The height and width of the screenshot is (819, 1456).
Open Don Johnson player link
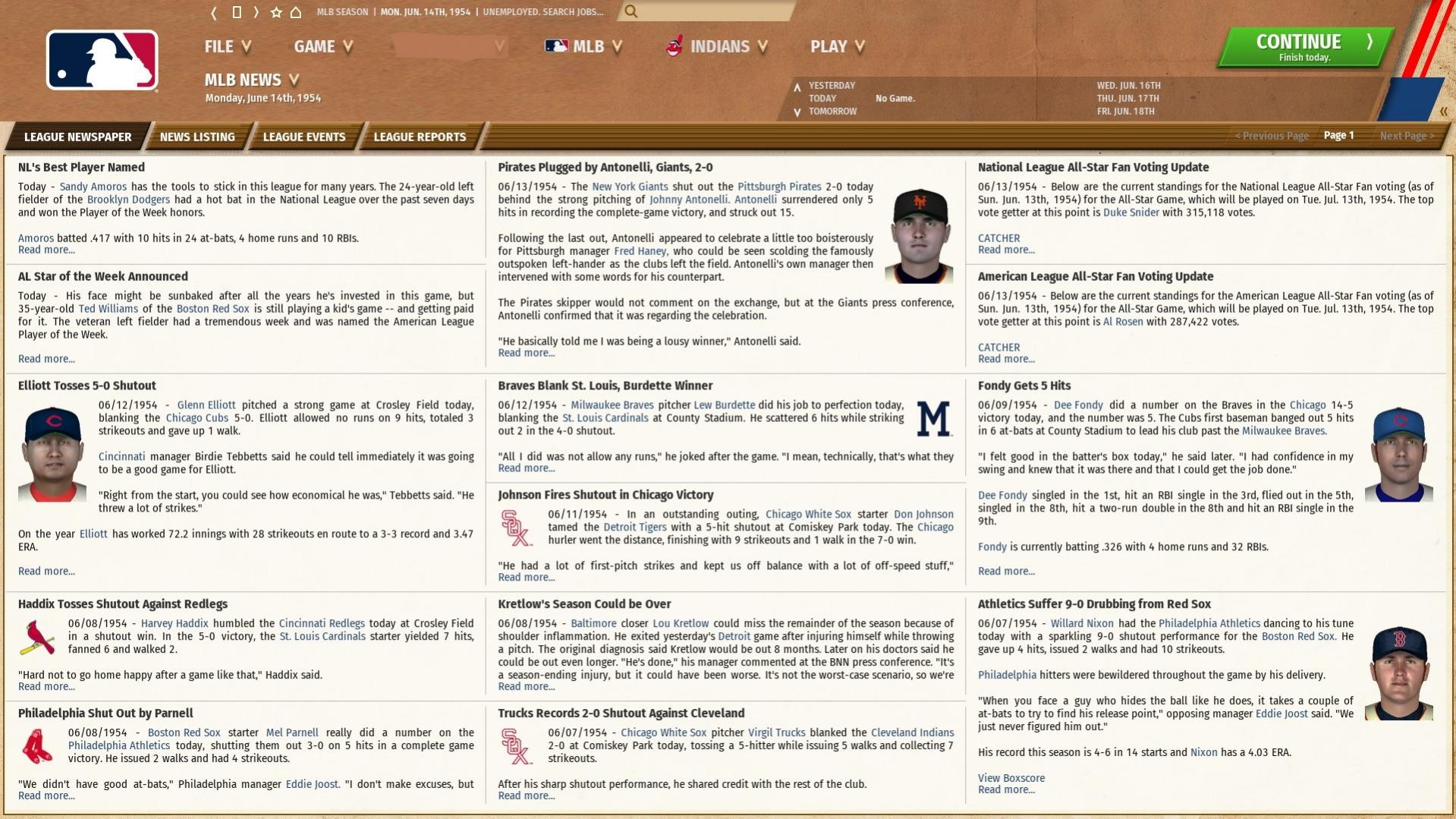click(x=923, y=515)
